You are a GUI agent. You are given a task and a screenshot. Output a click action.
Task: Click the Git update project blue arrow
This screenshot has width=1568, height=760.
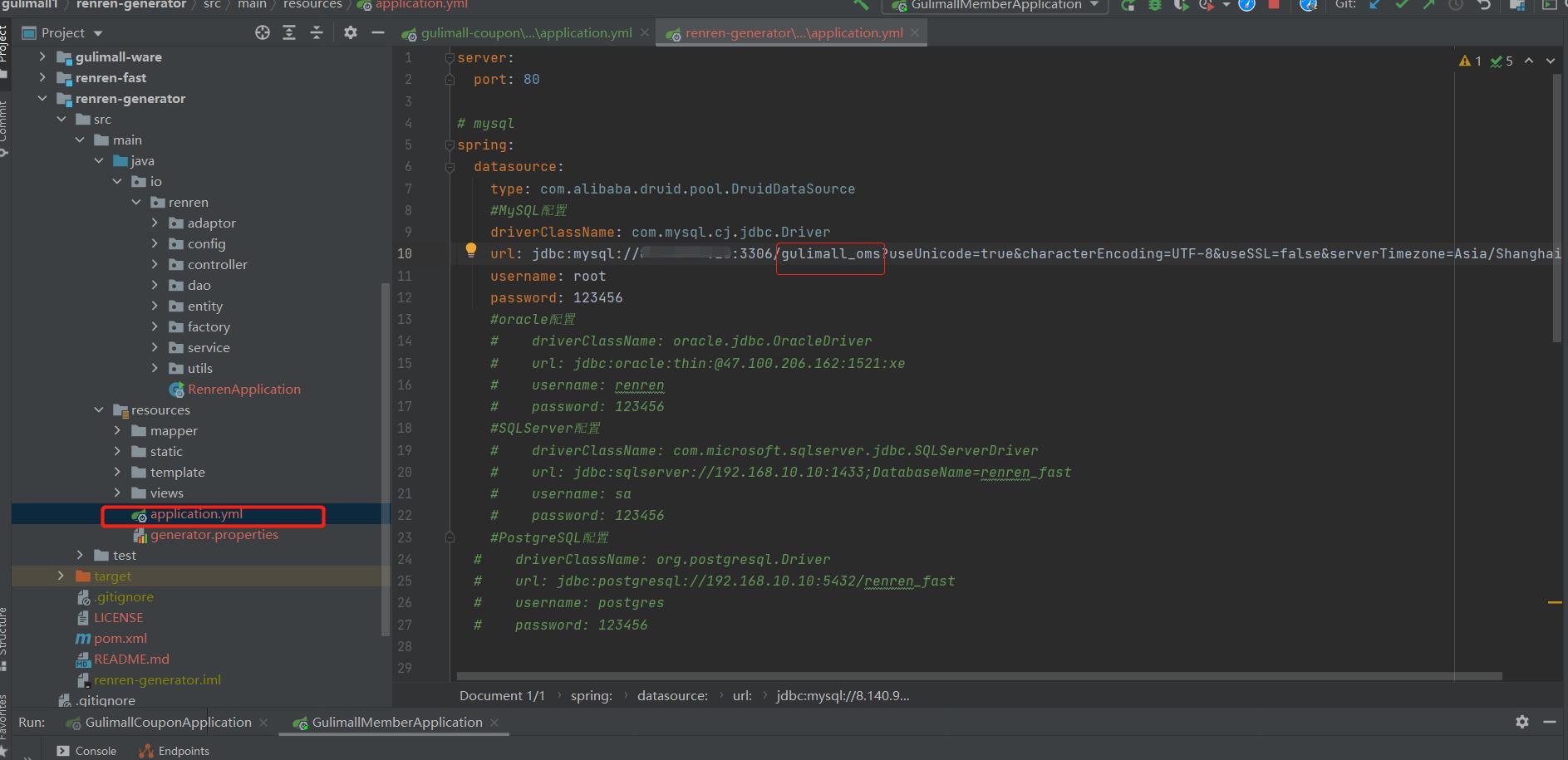[1375, 4]
